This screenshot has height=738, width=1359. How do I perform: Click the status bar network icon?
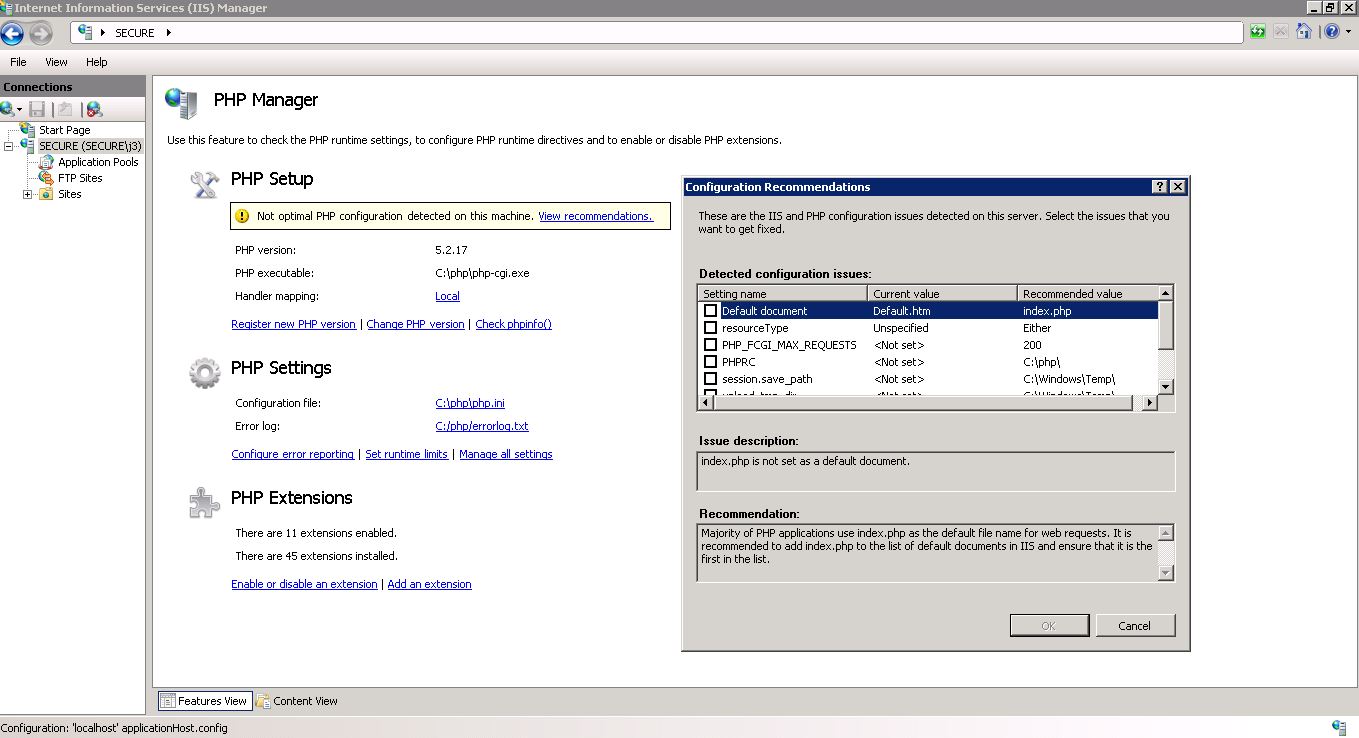[1338, 727]
